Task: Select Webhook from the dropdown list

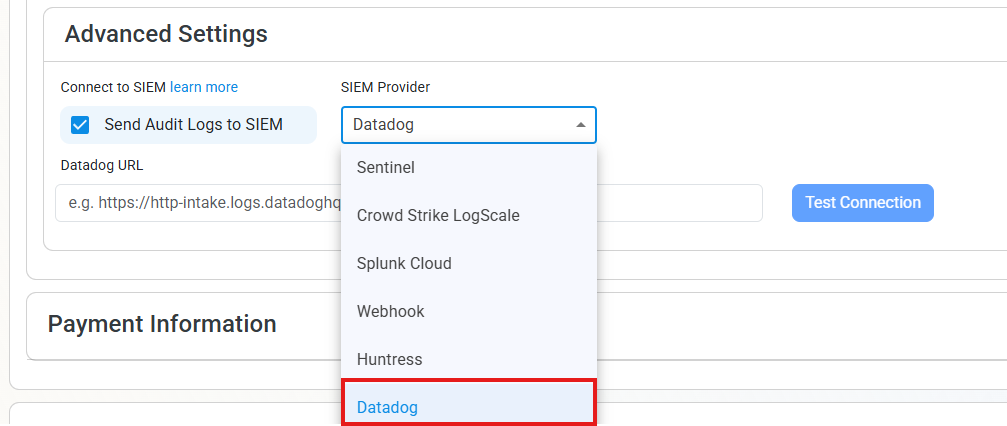Action: 469,312
